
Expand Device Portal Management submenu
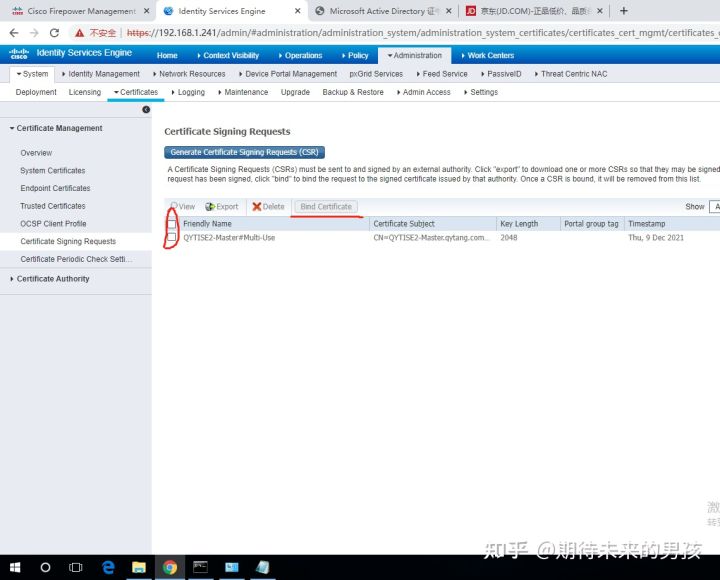pyautogui.click(x=288, y=74)
